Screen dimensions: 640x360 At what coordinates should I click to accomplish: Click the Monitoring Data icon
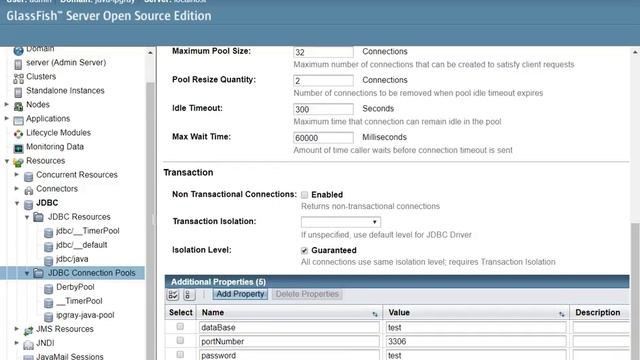(x=18, y=148)
